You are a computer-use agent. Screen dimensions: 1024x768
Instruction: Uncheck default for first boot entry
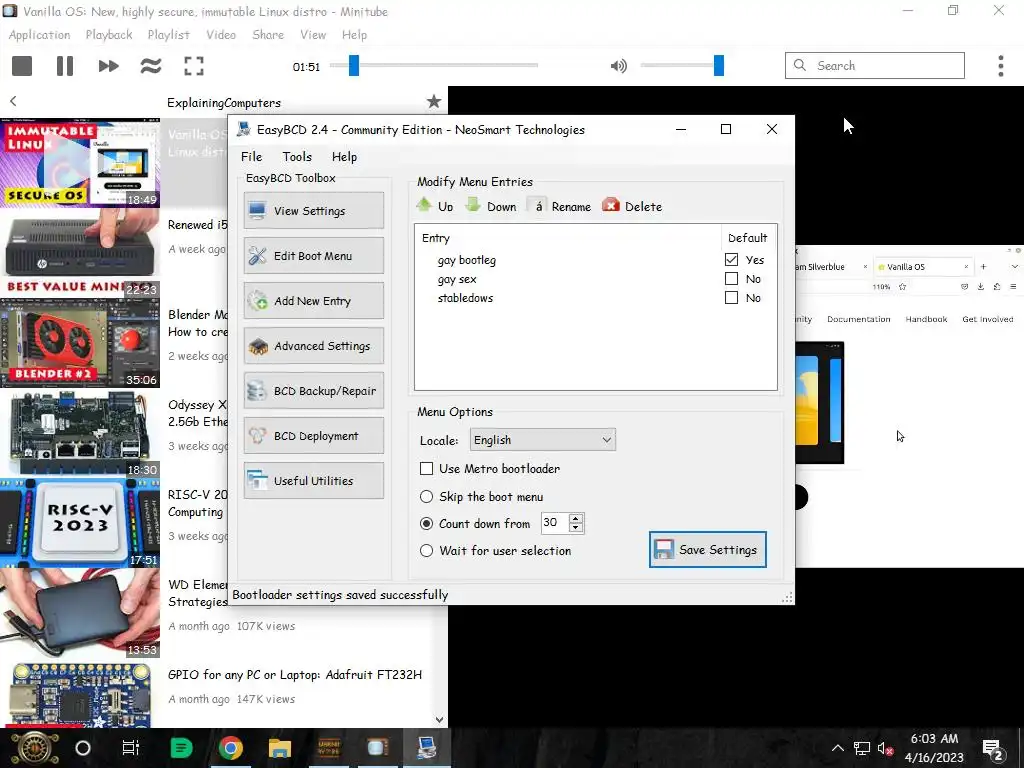pyautogui.click(x=731, y=260)
